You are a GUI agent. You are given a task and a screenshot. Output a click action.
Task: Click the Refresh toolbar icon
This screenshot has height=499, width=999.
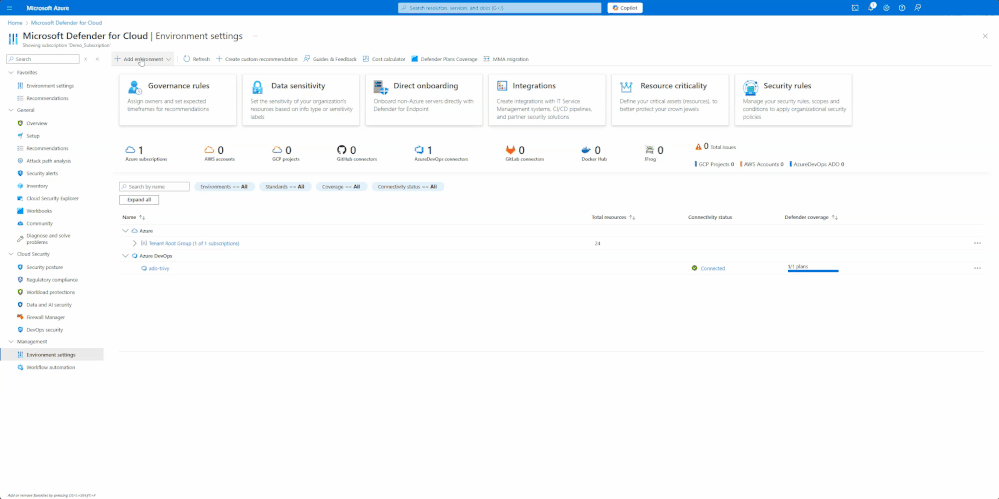187,59
